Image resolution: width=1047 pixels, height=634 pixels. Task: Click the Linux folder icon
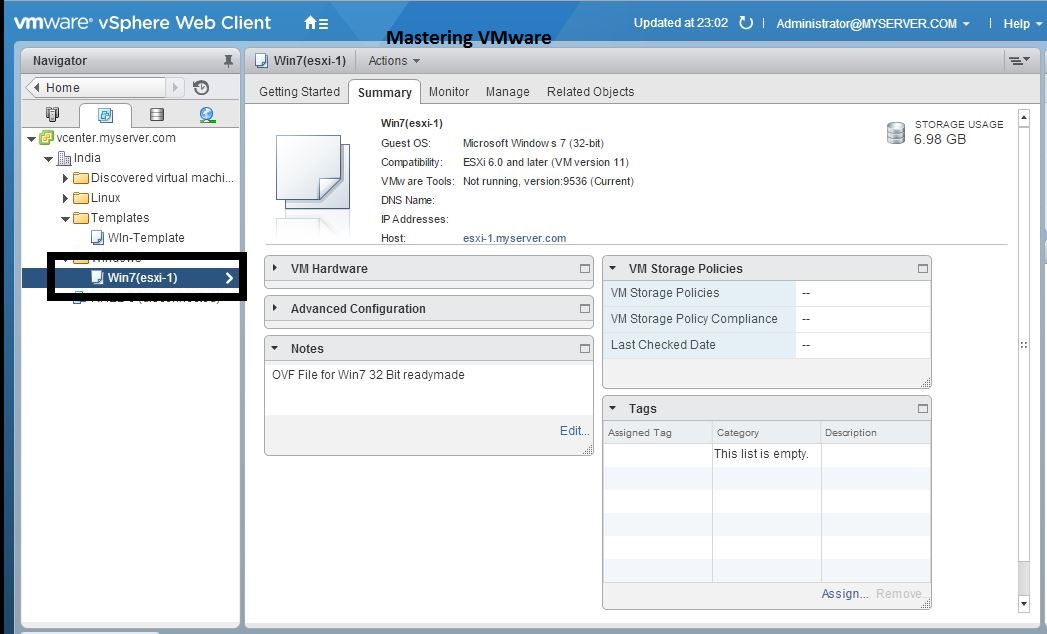81,198
